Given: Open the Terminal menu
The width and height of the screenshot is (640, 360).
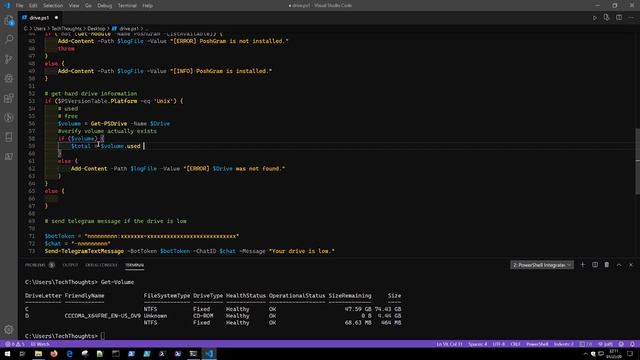Looking at the screenshot, I should coord(127,6).
